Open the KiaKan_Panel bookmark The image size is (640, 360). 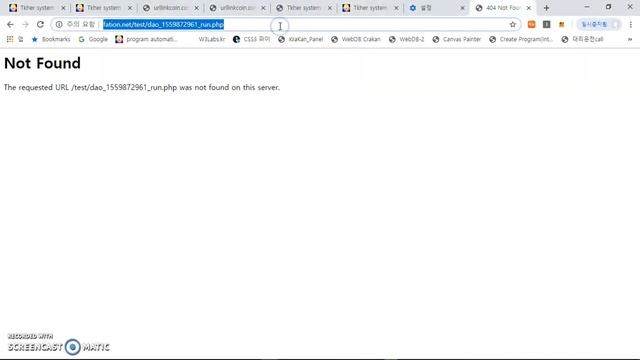point(300,39)
